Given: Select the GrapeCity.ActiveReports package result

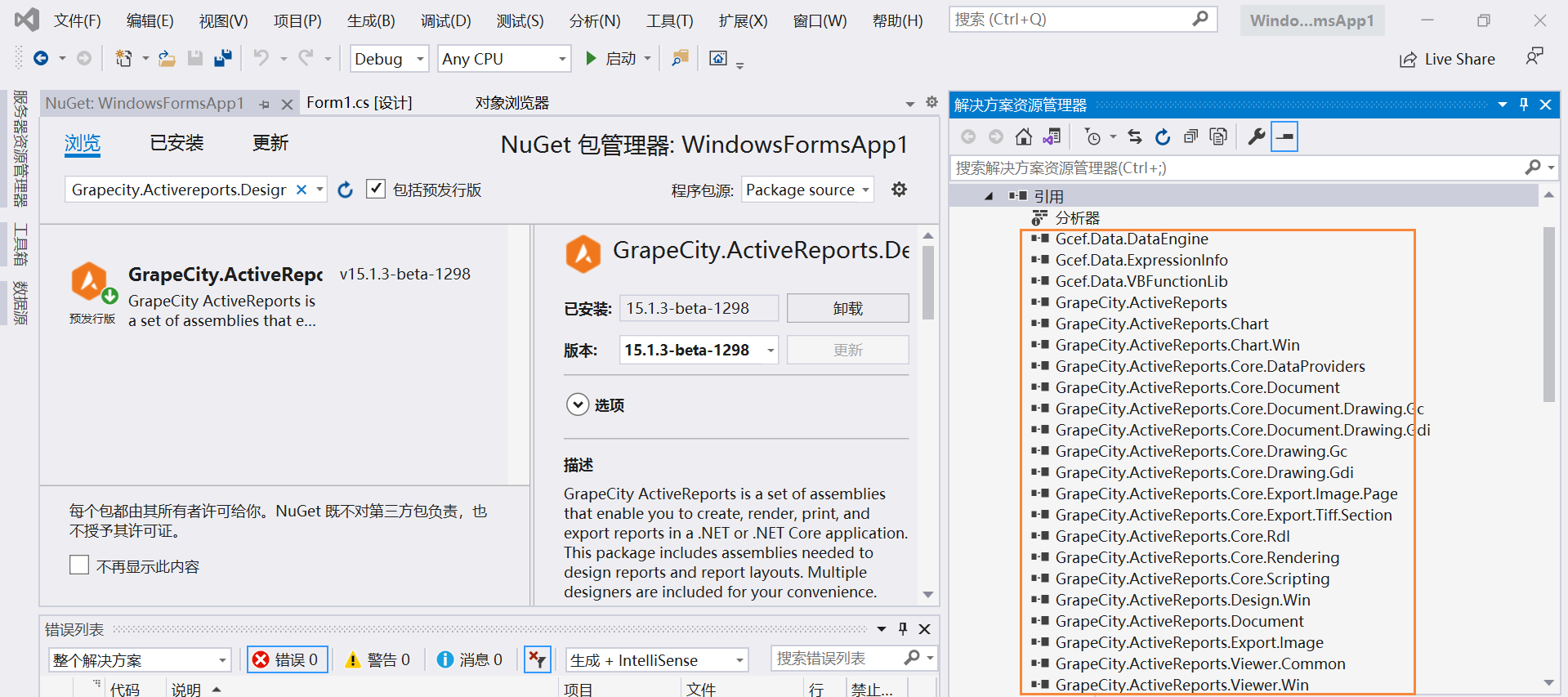Looking at the screenshot, I should [274, 297].
